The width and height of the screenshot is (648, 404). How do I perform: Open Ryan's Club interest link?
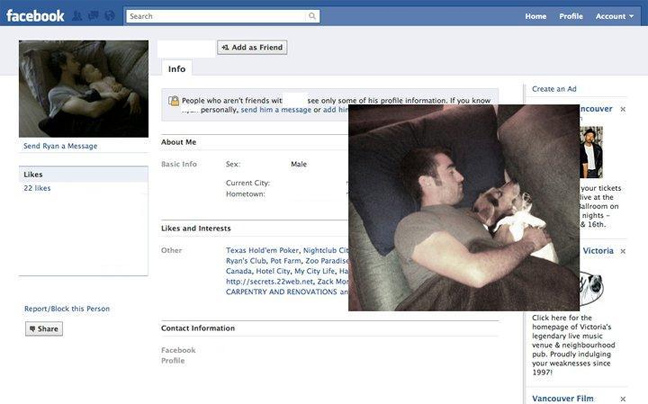pyautogui.click(x=246, y=261)
